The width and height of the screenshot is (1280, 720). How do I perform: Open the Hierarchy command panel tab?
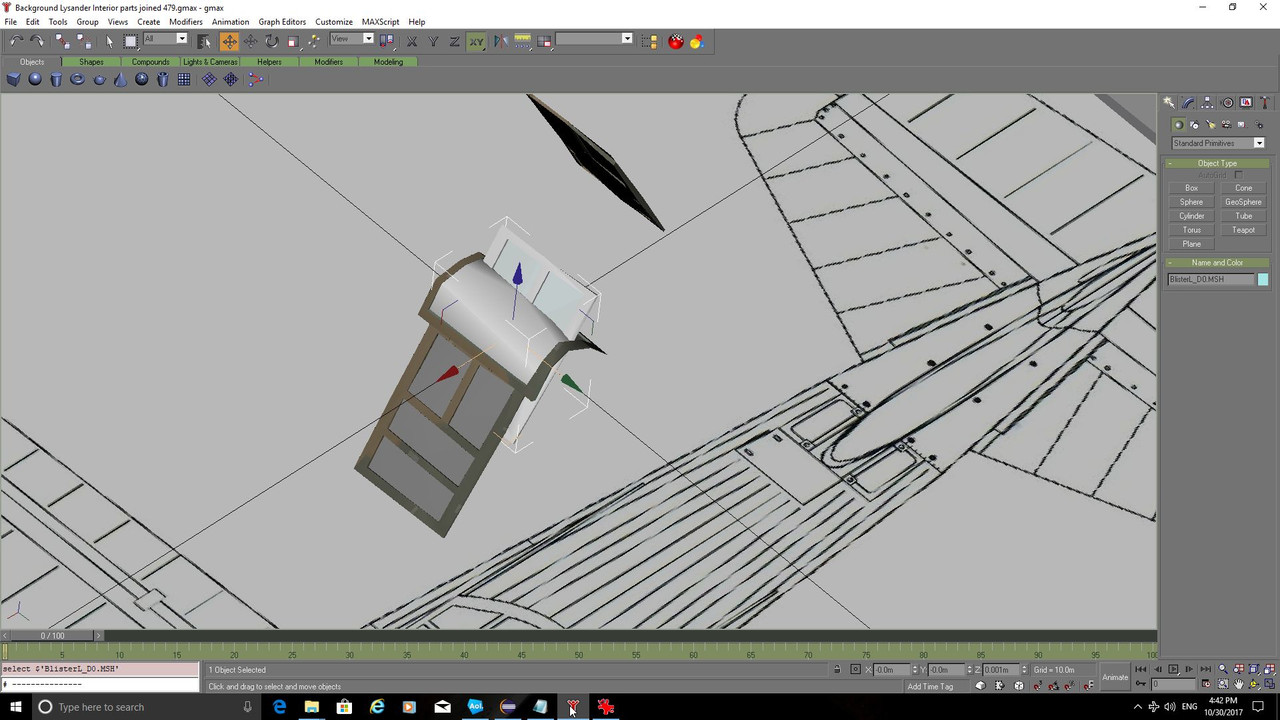1207,103
